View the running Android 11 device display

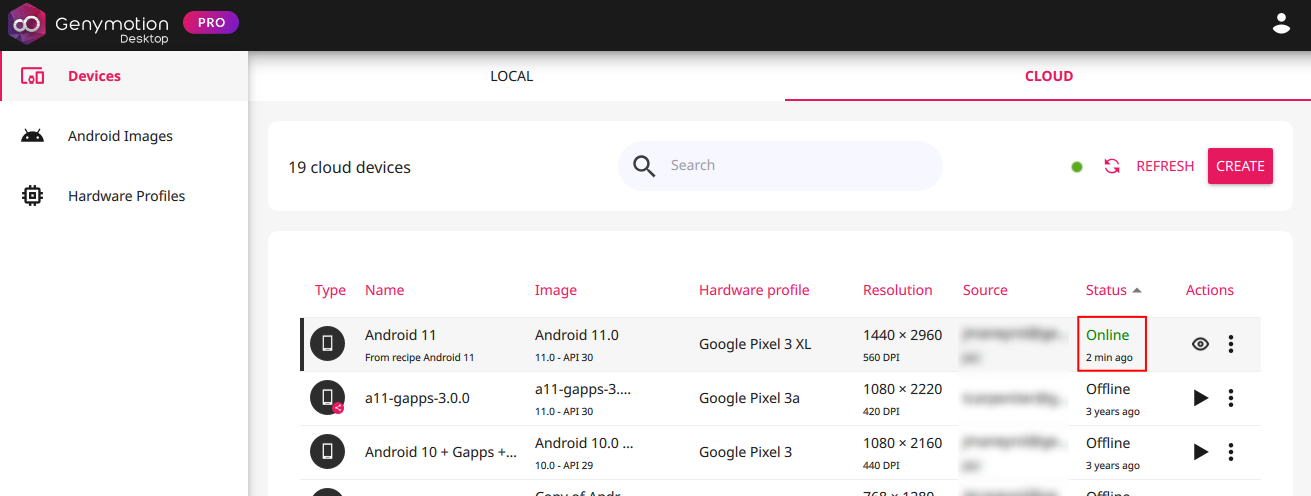tap(1201, 344)
